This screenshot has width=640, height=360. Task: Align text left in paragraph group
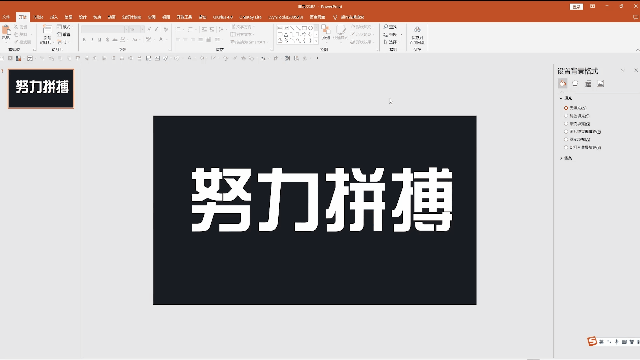click(x=178, y=40)
